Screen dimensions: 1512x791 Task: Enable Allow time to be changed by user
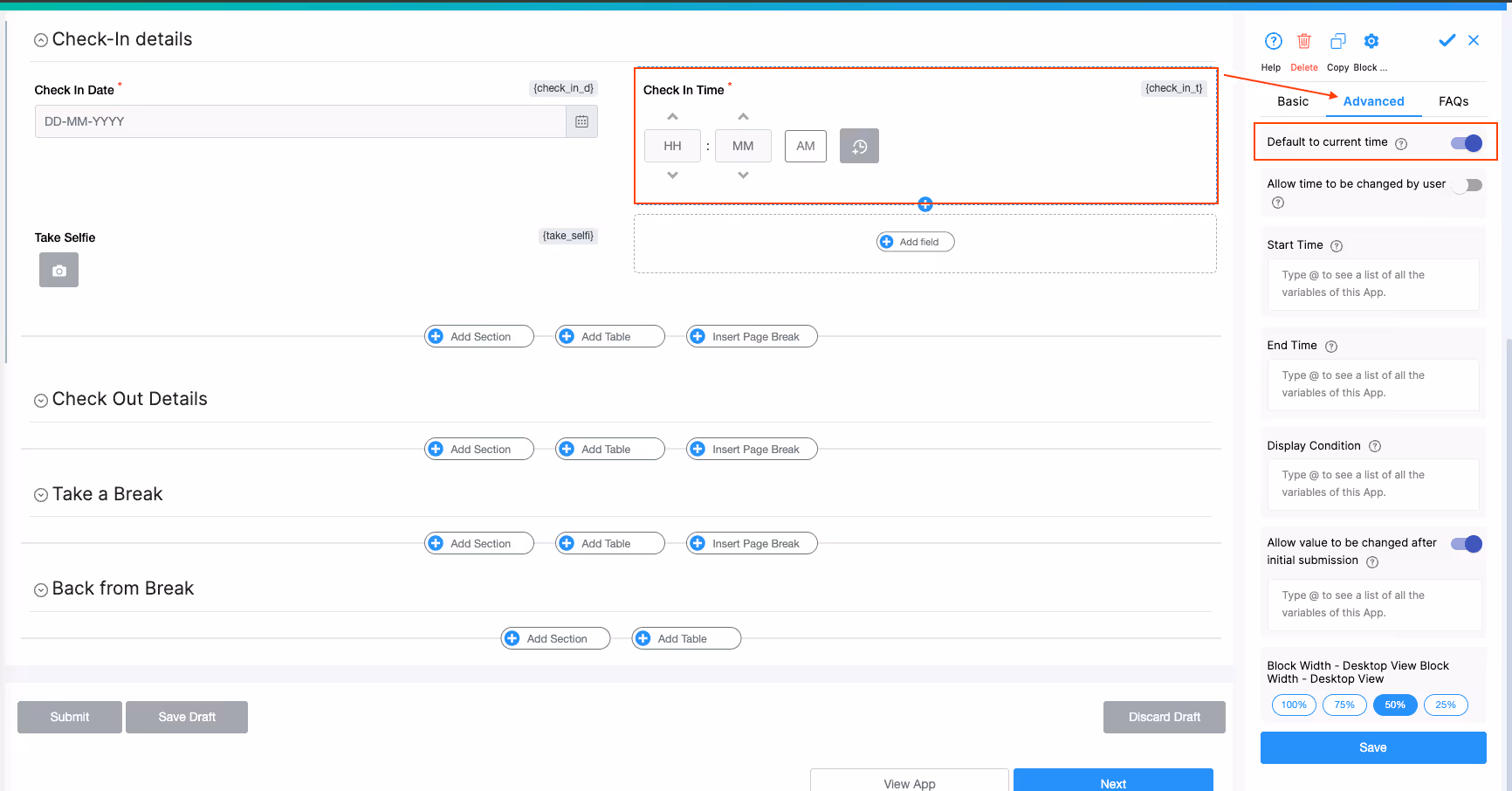[x=1467, y=185]
